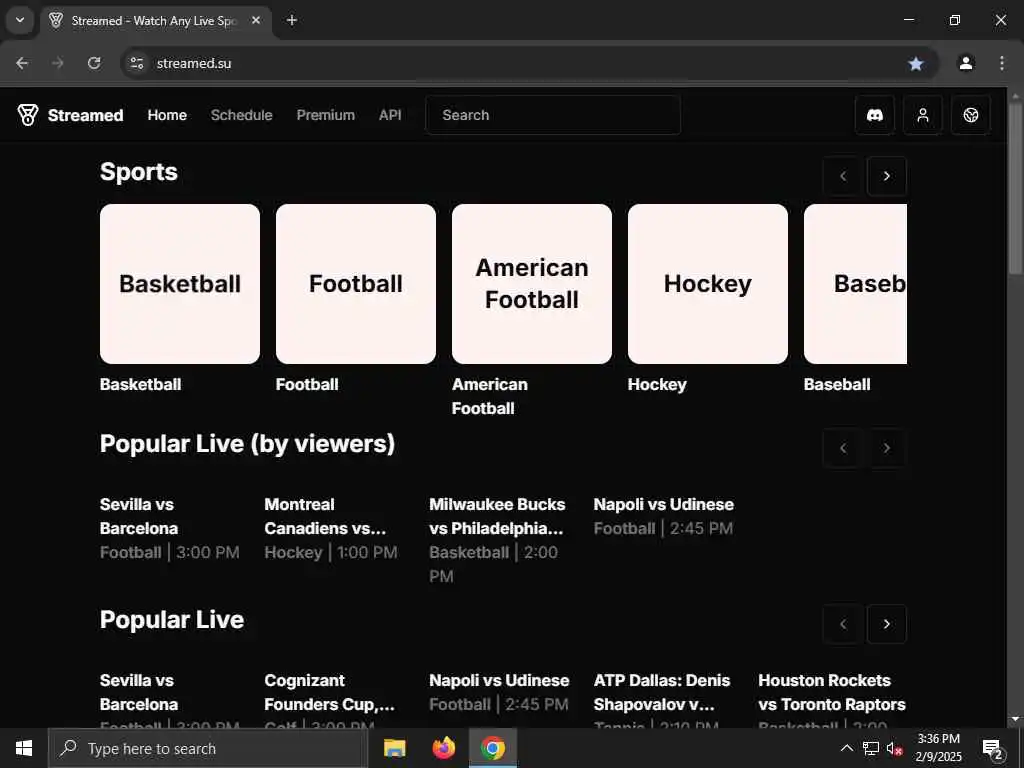Viewport: 1024px width, 768px height.
Task: Click next arrow in Popular Live section
Action: pyautogui.click(x=886, y=624)
